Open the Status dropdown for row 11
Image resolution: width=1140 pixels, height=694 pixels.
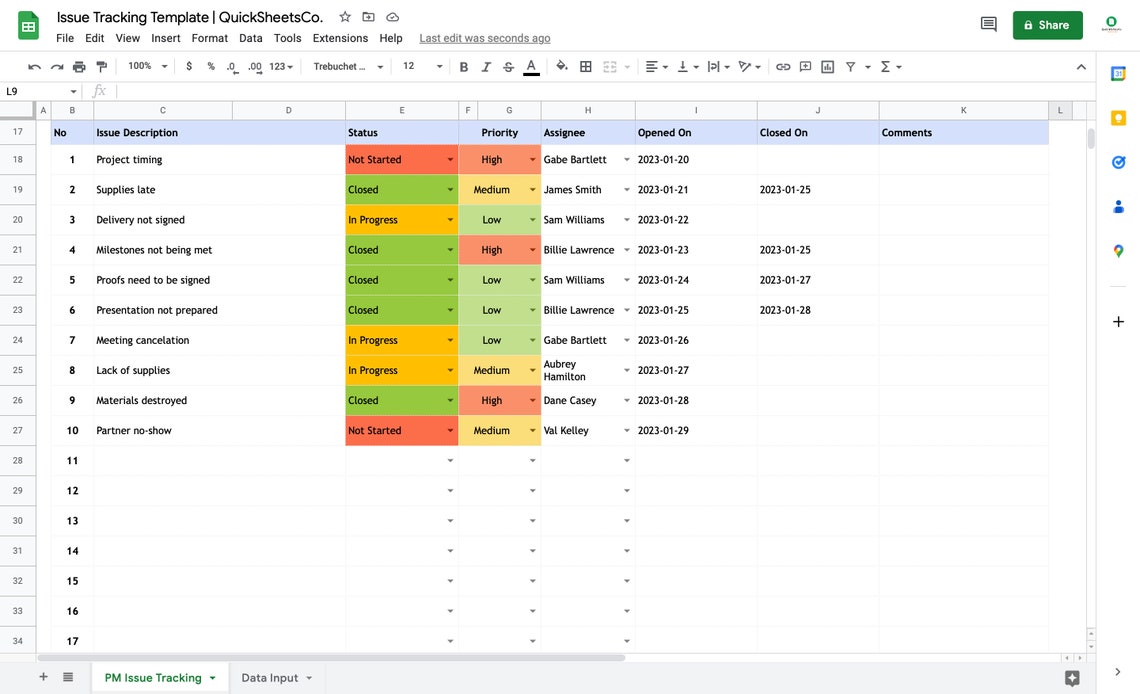(x=449, y=460)
